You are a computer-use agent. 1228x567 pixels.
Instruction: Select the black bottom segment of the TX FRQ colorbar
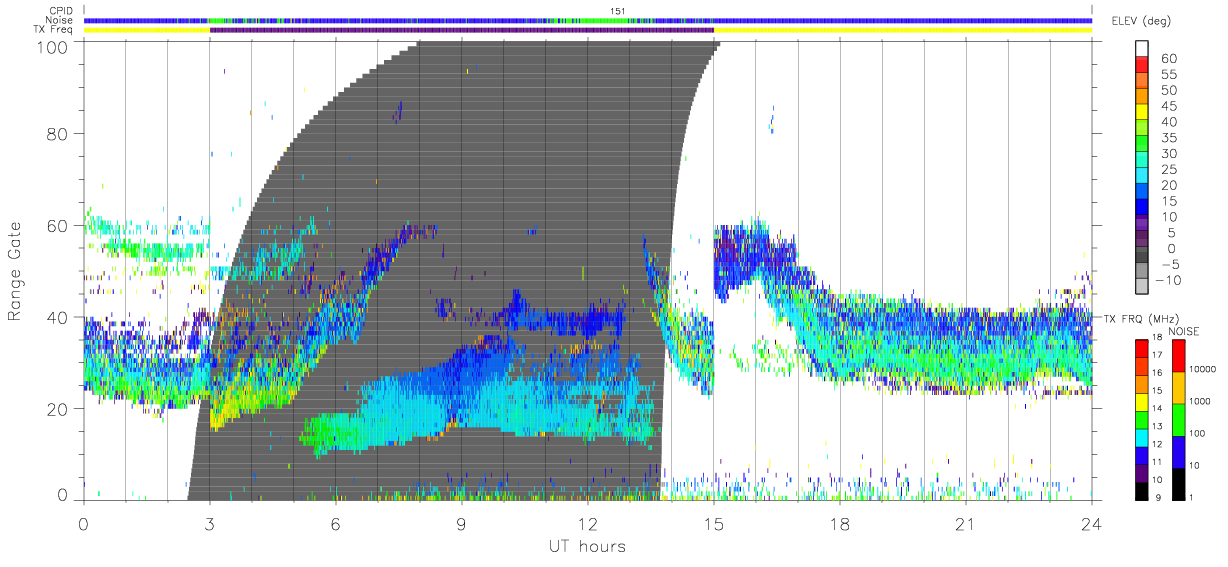[1142, 491]
